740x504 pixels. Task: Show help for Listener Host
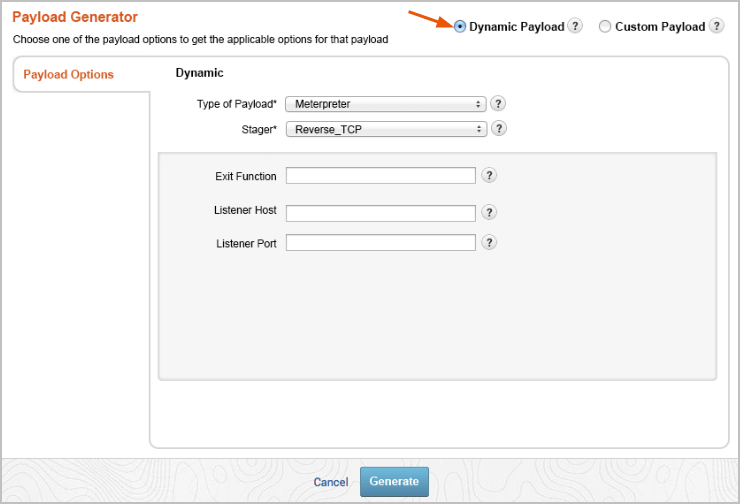pyautogui.click(x=489, y=212)
